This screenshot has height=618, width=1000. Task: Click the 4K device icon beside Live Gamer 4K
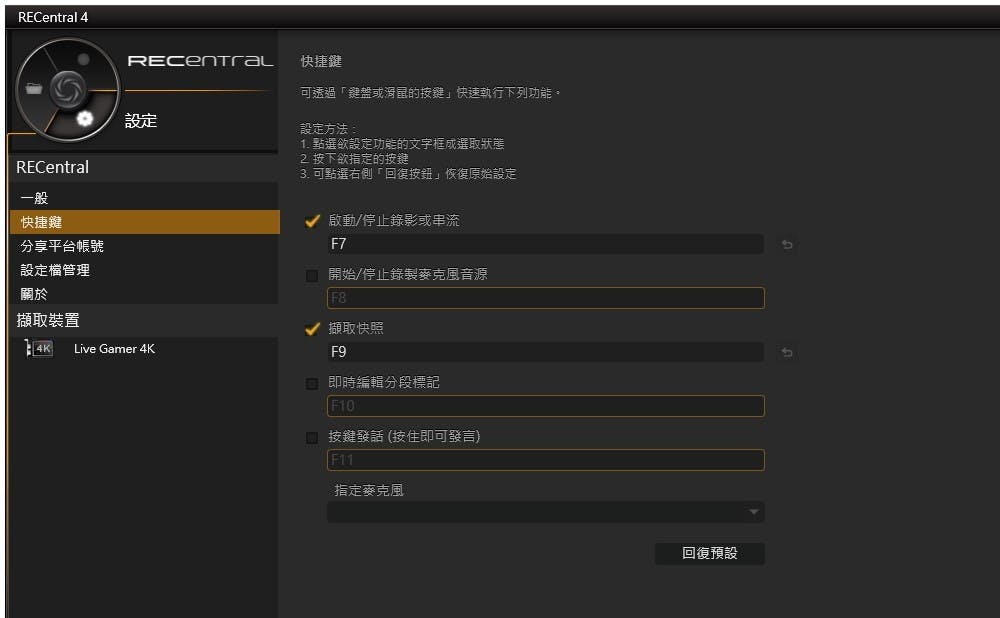tap(40, 348)
